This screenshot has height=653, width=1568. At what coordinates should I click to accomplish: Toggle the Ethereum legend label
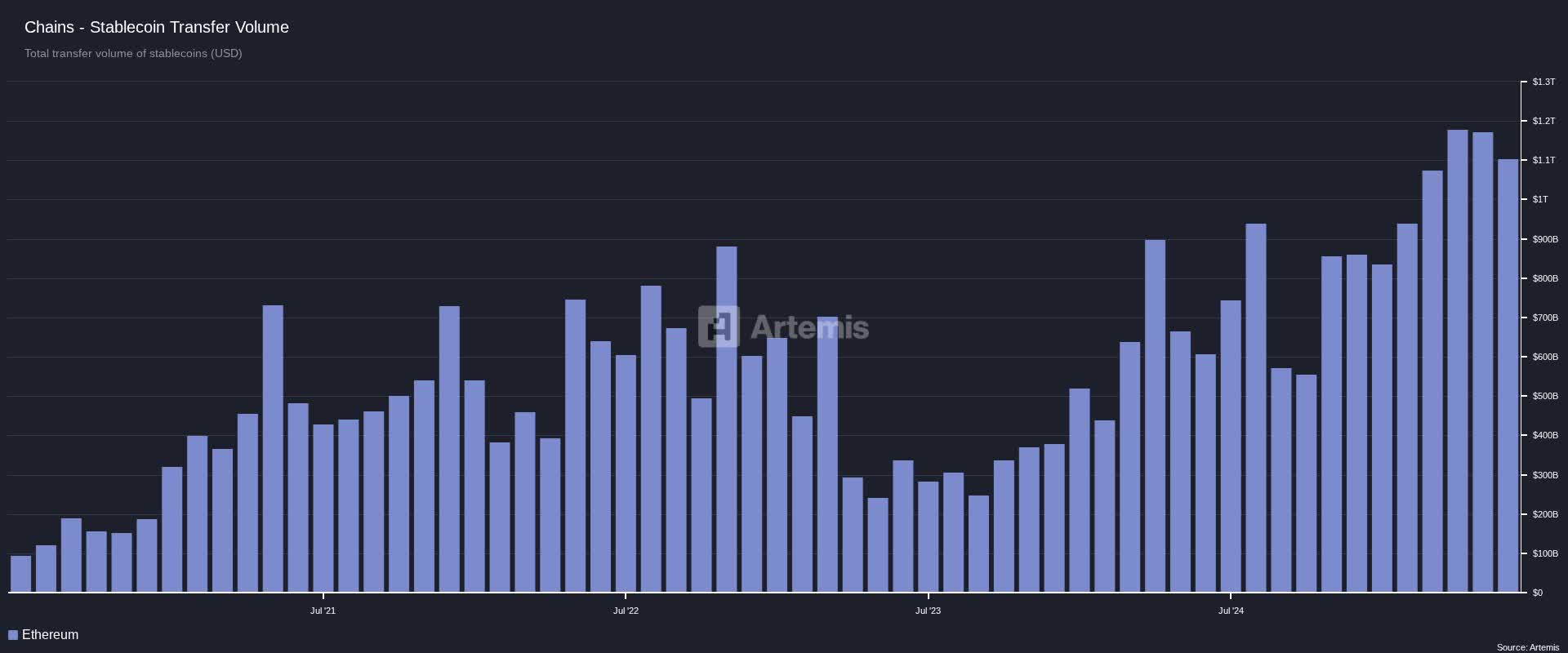[50, 635]
